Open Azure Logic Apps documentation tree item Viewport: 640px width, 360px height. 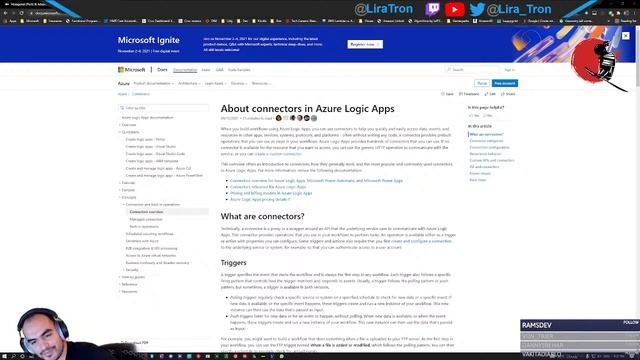tap(147, 118)
